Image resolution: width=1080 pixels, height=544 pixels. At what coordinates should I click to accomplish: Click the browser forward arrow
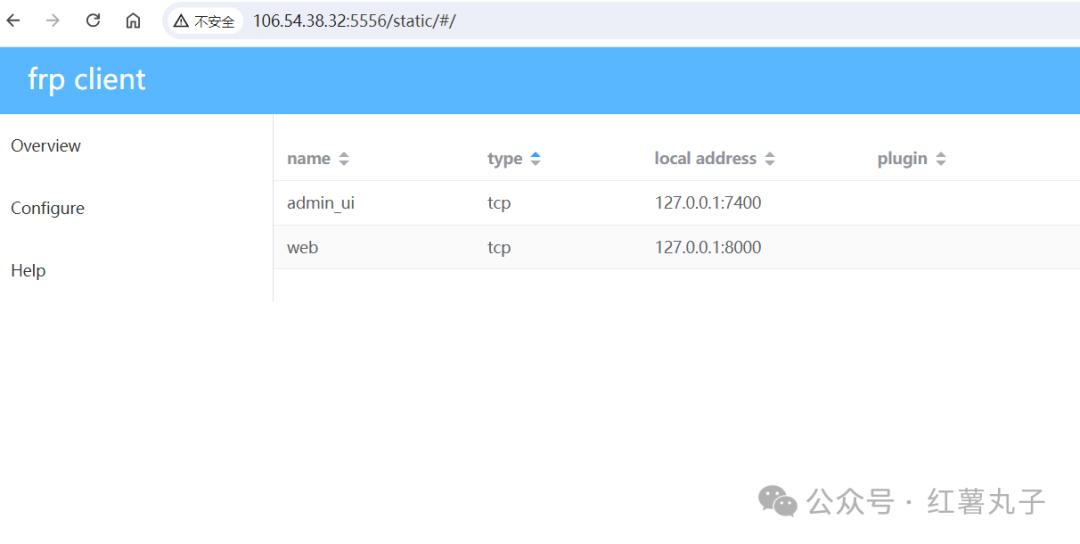tap(52, 21)
